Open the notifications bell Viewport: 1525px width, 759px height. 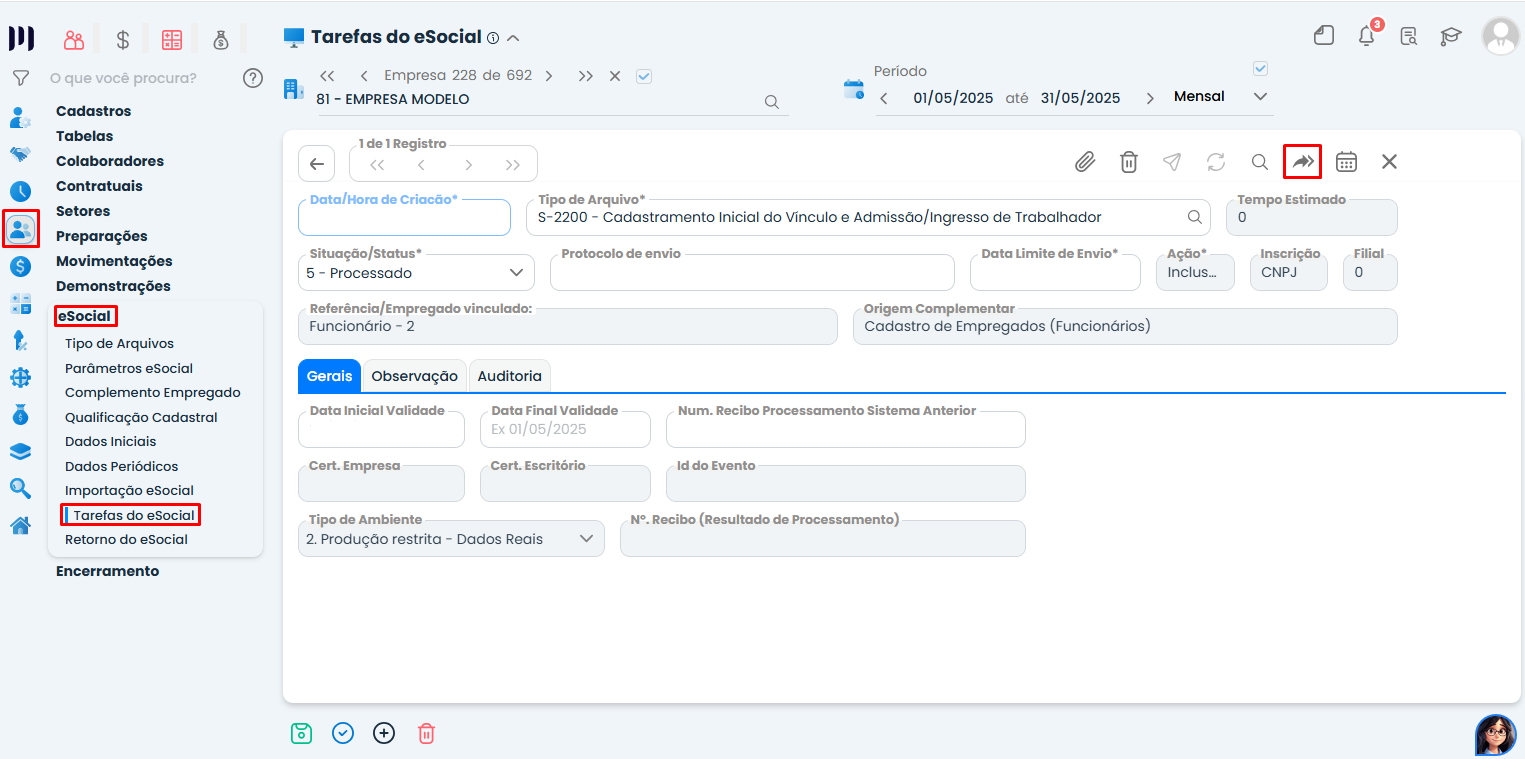1367,37
